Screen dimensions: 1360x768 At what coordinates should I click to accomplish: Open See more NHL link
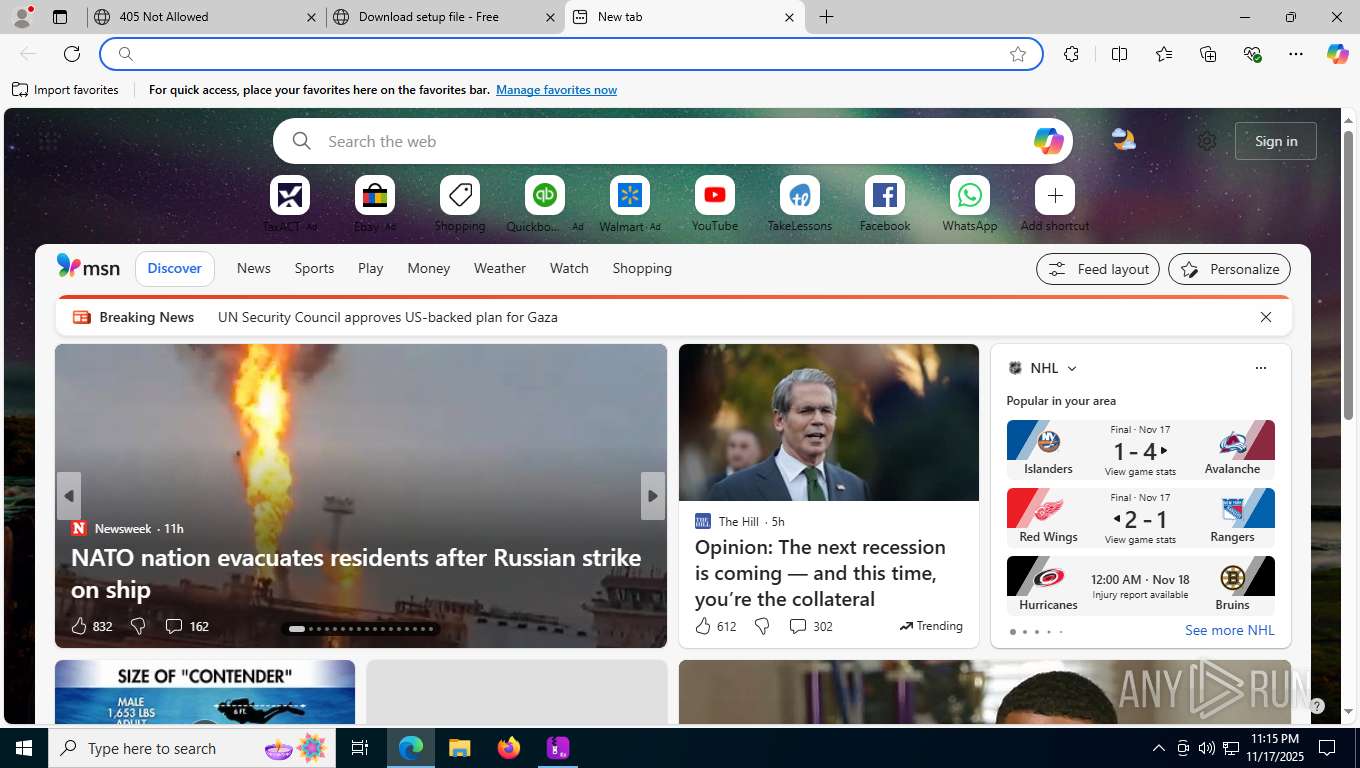click(x=1230, y=630)
